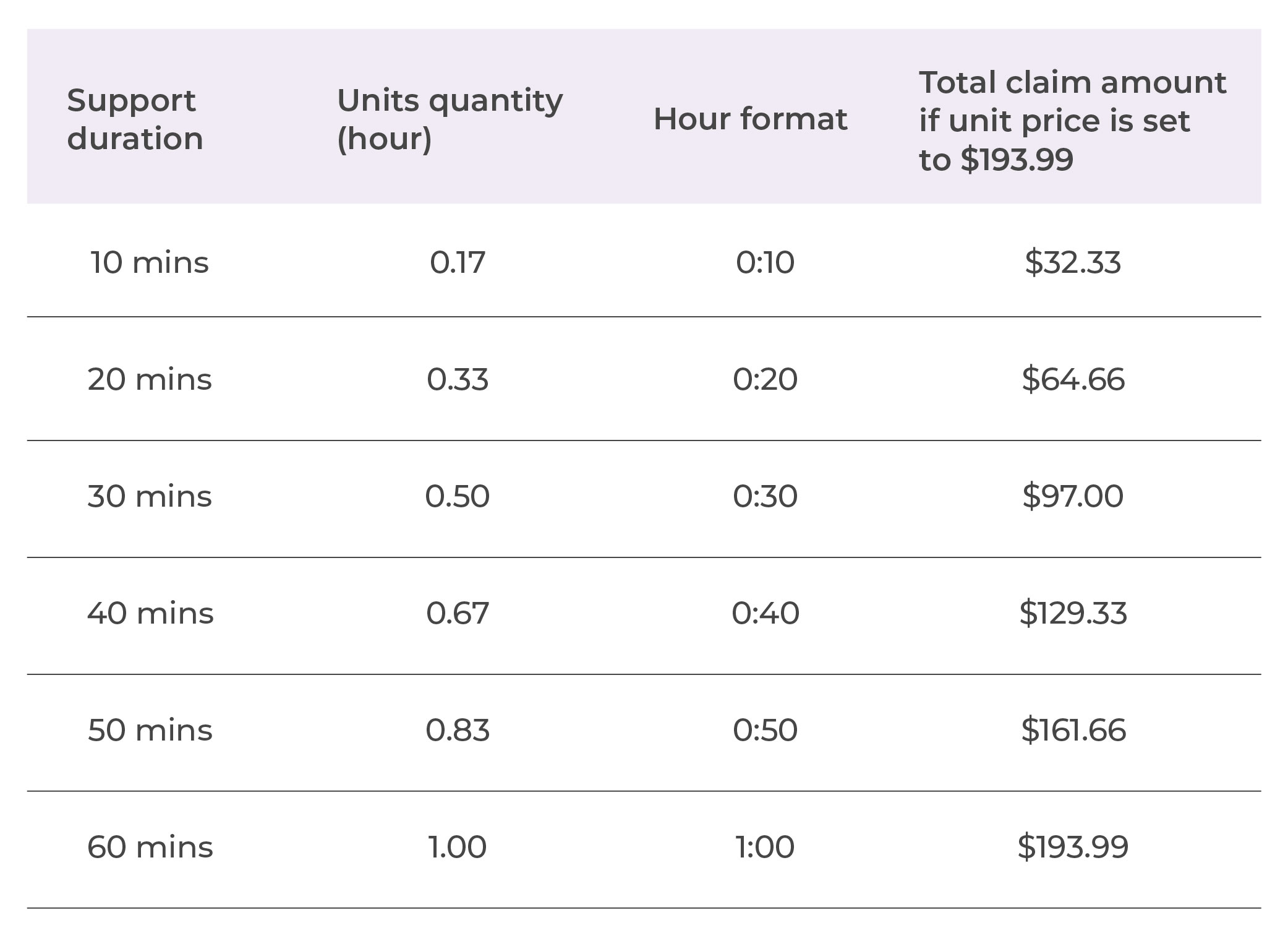
Task: Select the 0.83 units quantity value
Action: [x=458, y=730]
